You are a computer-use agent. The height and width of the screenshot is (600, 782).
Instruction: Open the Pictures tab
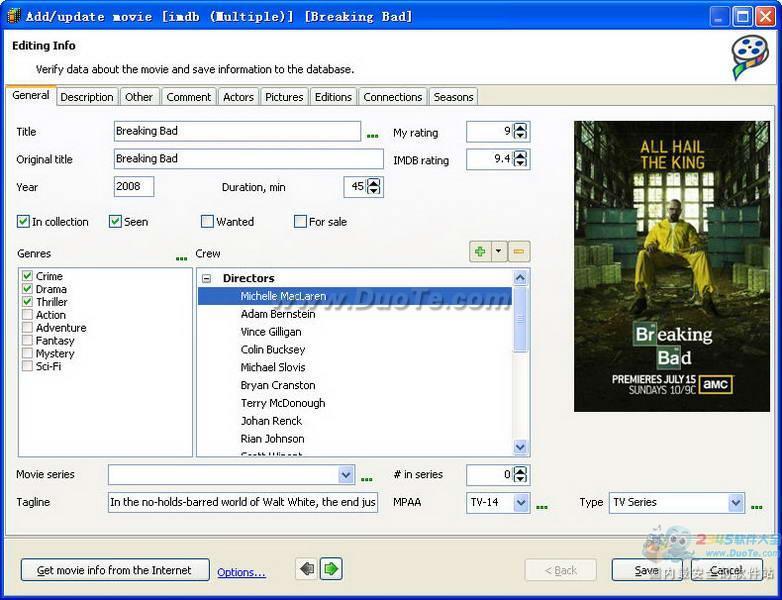click(x=284, y=97)
